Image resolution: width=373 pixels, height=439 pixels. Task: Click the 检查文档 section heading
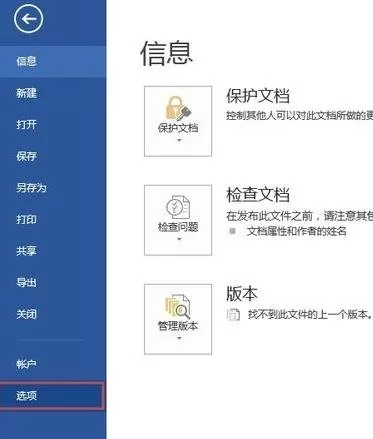coord(258,195)
